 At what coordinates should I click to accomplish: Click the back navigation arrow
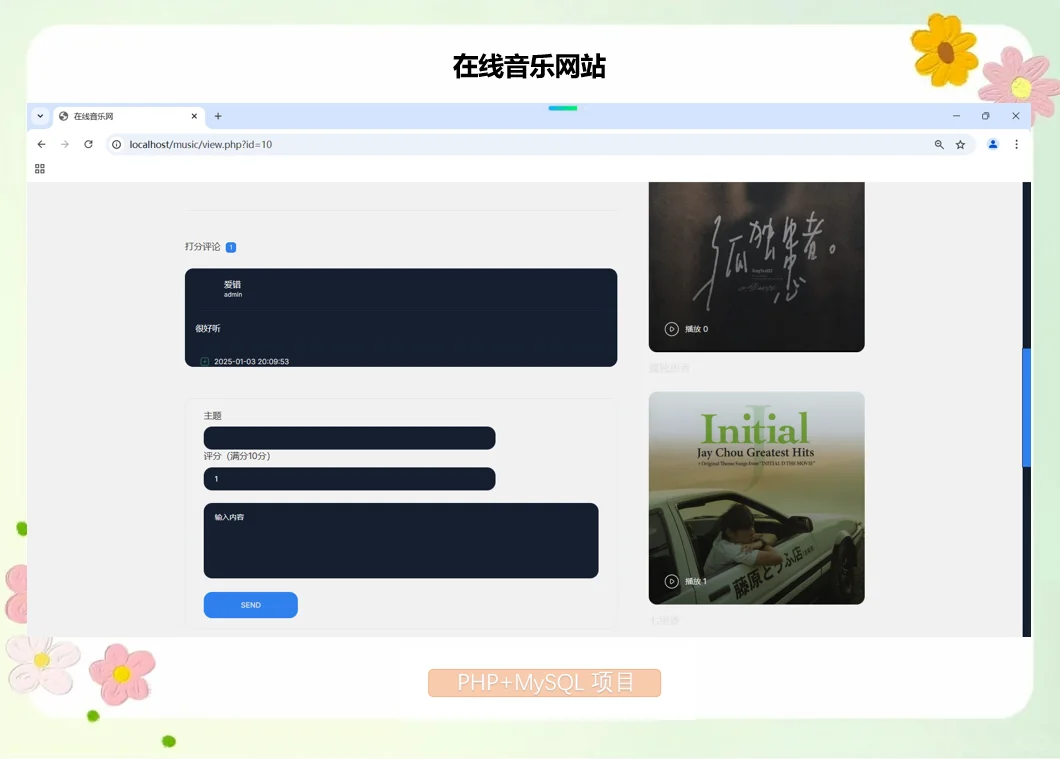41,144
